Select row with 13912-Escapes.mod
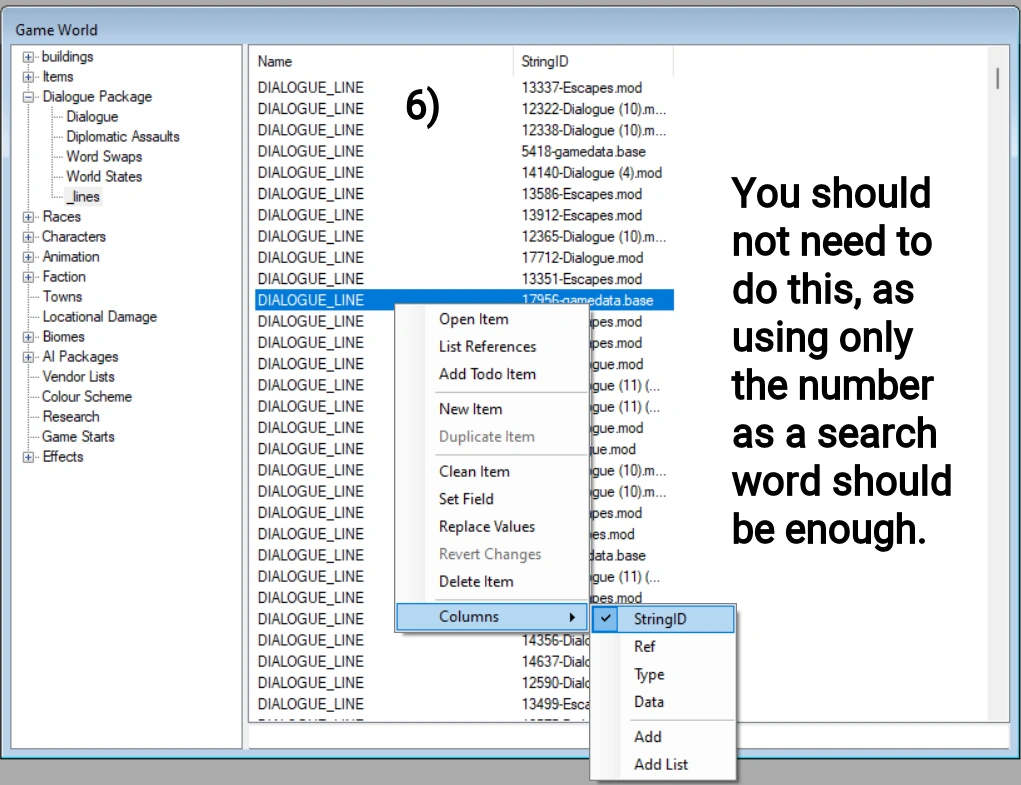The height and width of the screenshot is (785, 1021). 464,215
